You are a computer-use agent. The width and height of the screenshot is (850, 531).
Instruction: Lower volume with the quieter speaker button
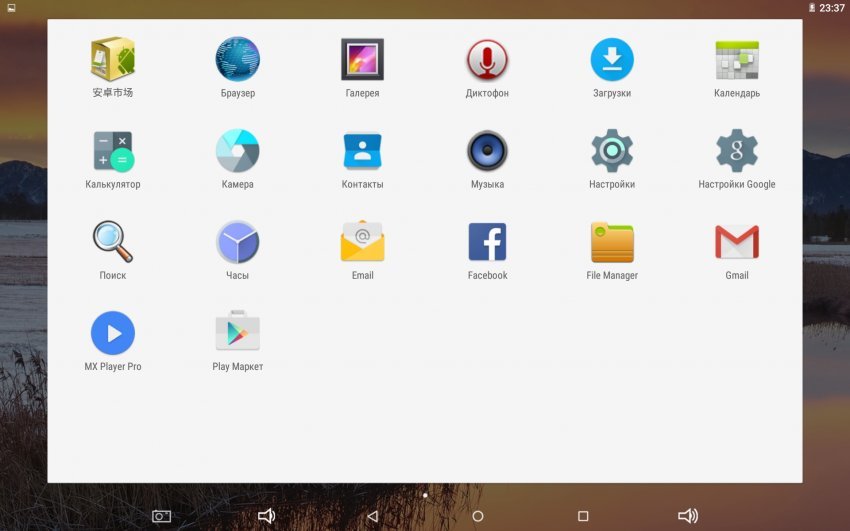266,516
